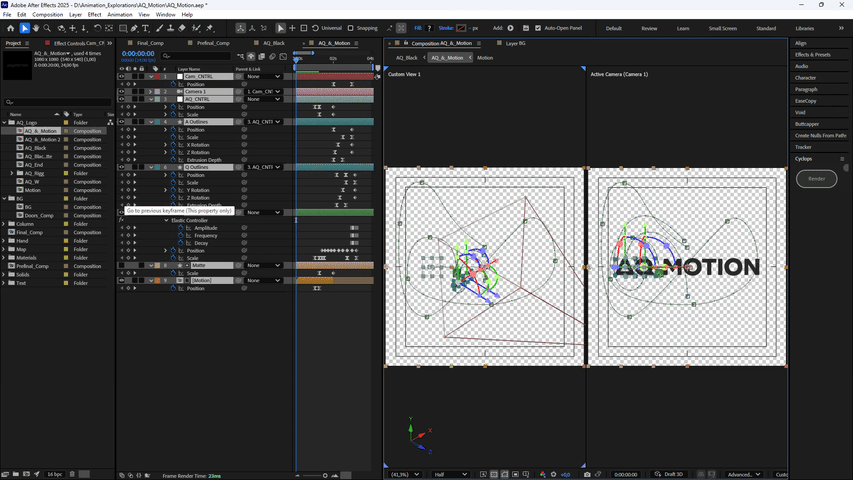This screenshot has width=853, height=480.
Task: Click the Local Axis Mode icon
Action: (x=240, y=28)
